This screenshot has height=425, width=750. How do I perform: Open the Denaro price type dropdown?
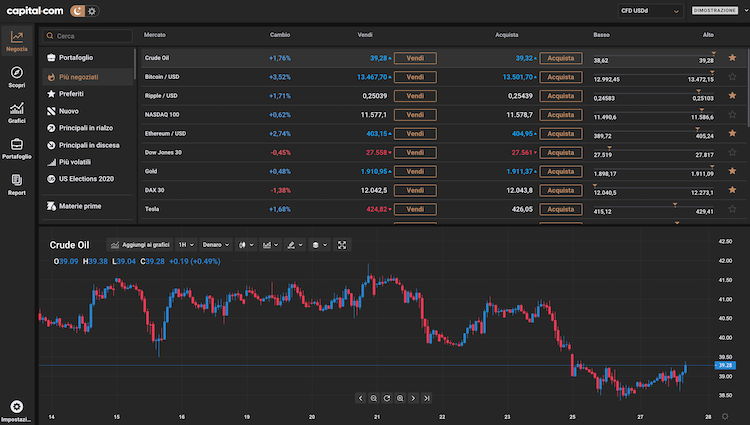(215, 245)
